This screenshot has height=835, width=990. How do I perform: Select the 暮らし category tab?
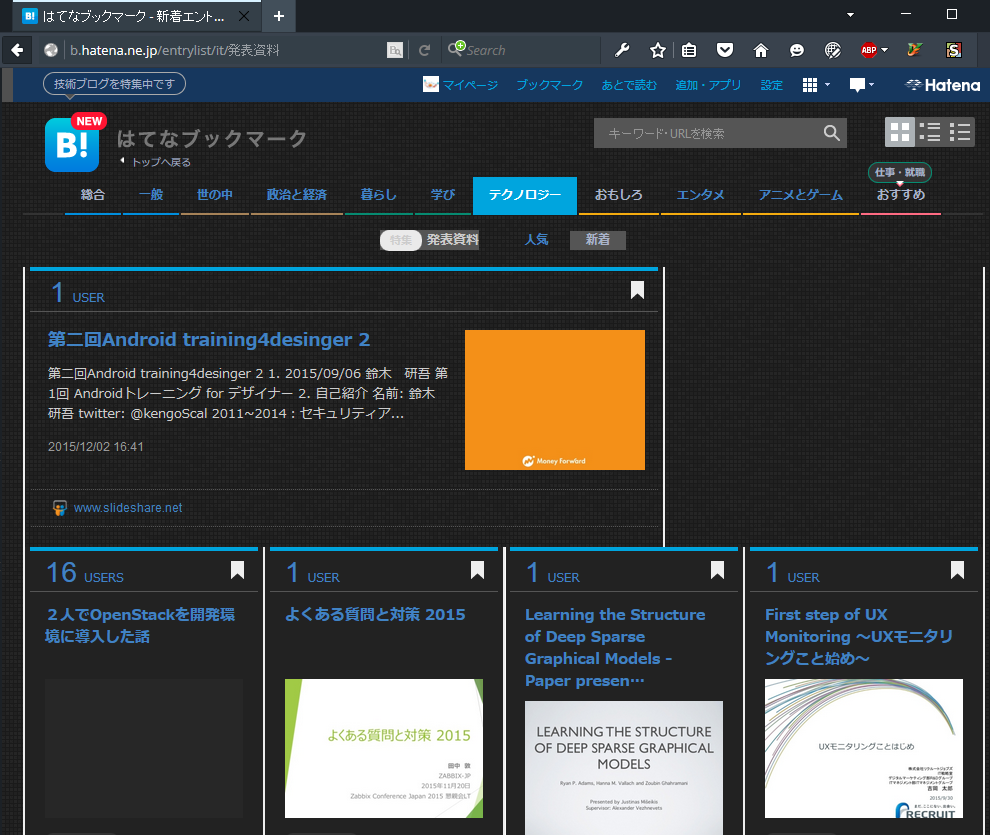coord(379,194)
